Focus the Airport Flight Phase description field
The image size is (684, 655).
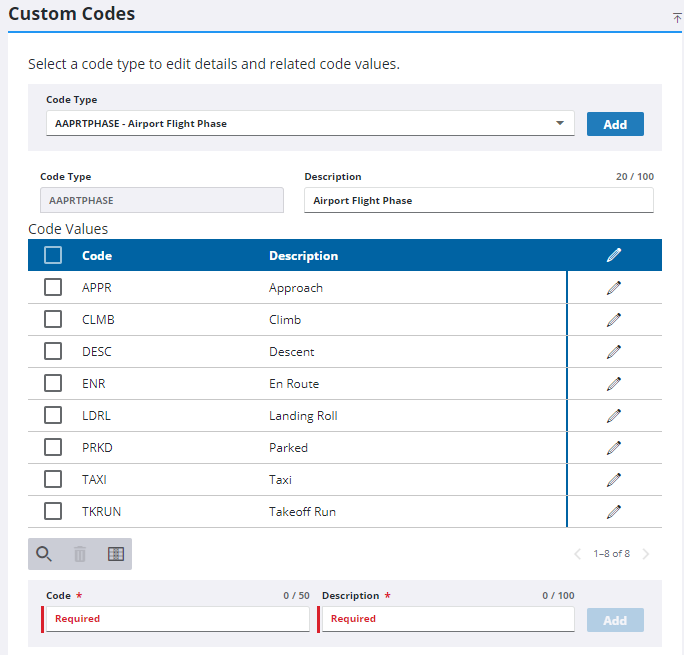[x=478, y=200]
